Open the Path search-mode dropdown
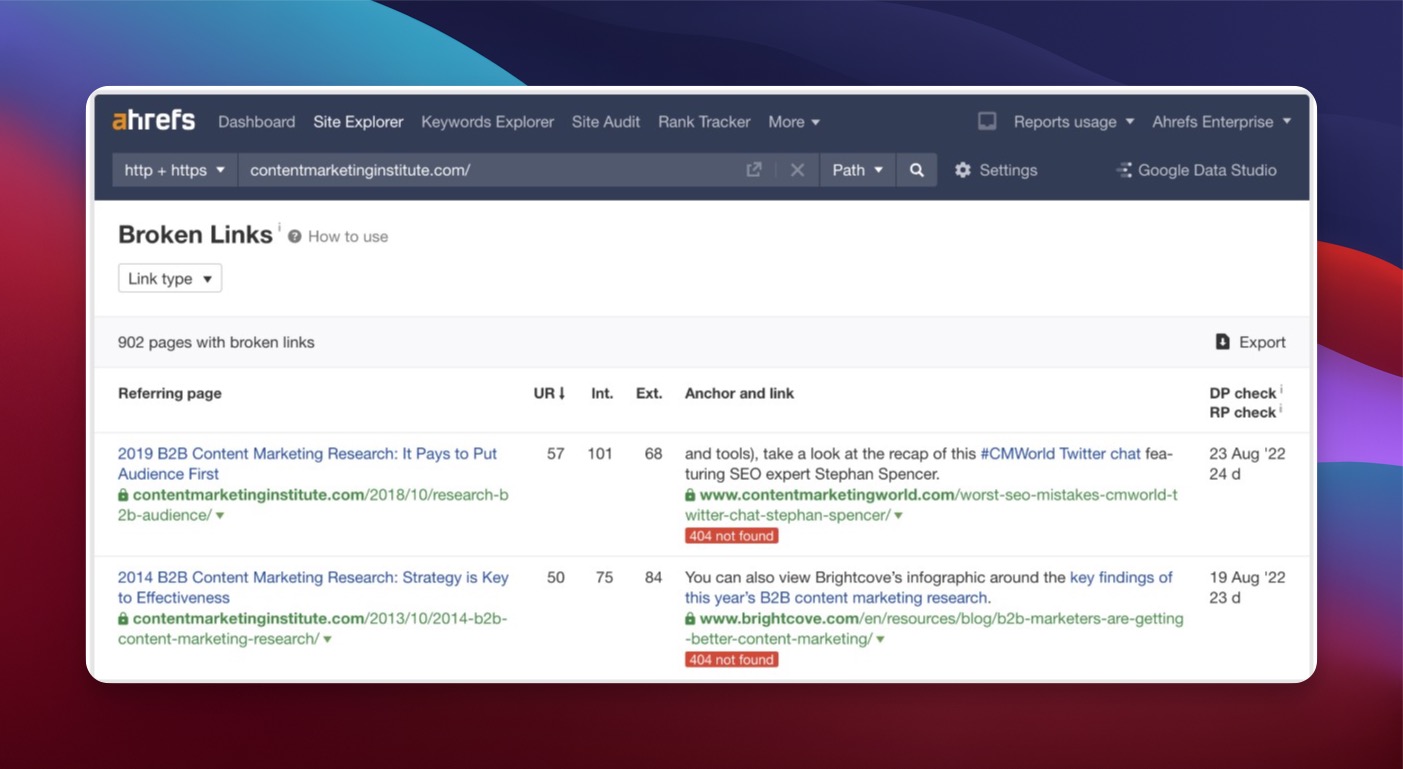1403x769 pixels. tap(857, 170)
